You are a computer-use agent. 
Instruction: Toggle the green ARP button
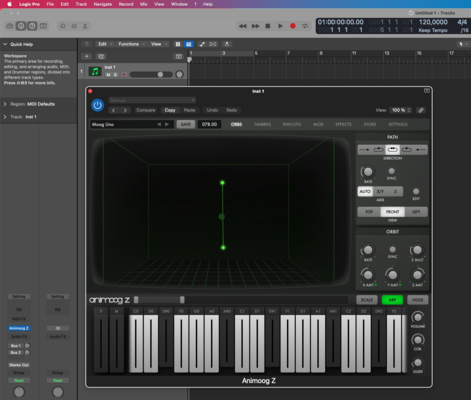click(x=392, y=300)
